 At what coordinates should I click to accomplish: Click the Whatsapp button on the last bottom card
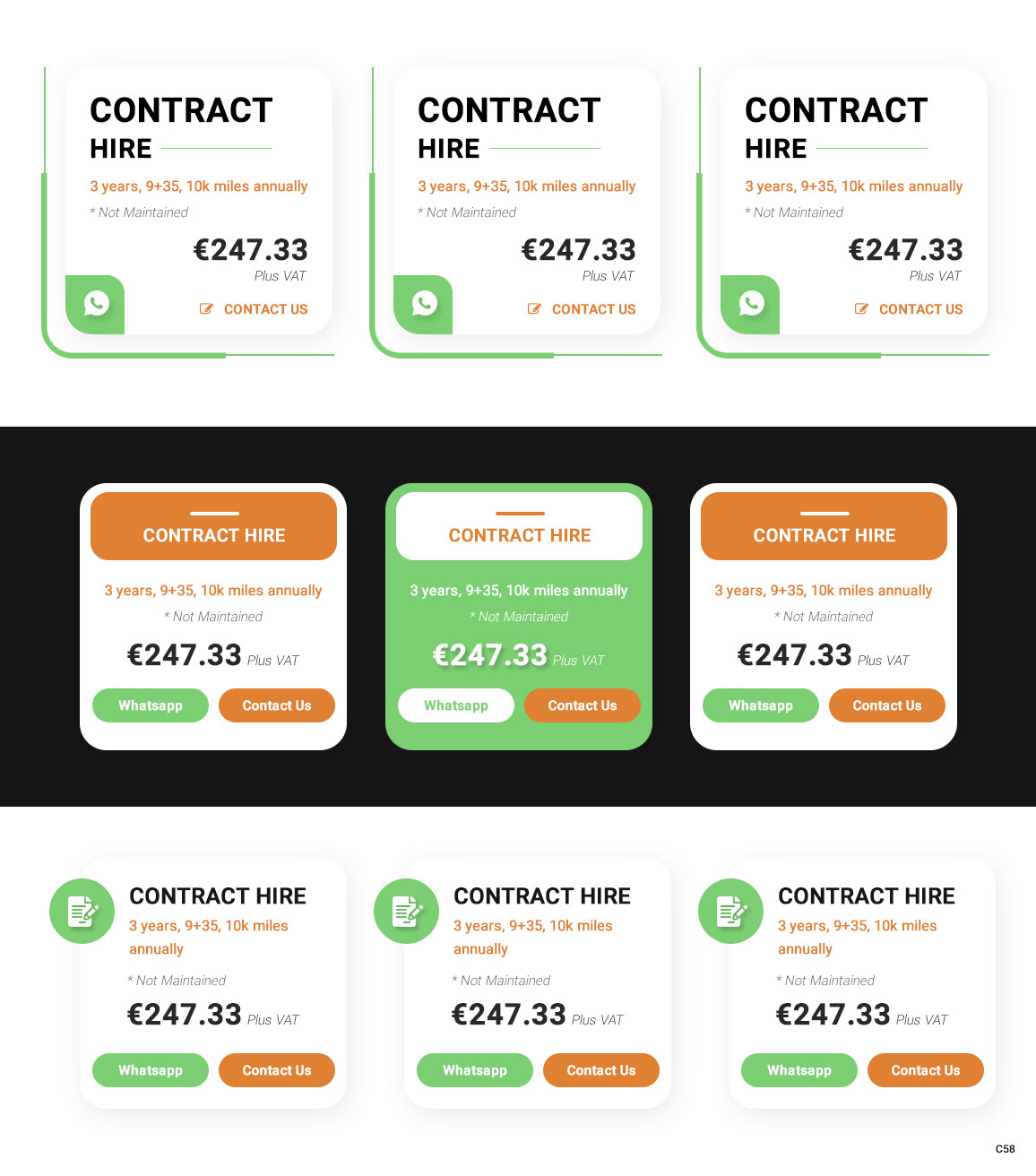(799, 1070)
